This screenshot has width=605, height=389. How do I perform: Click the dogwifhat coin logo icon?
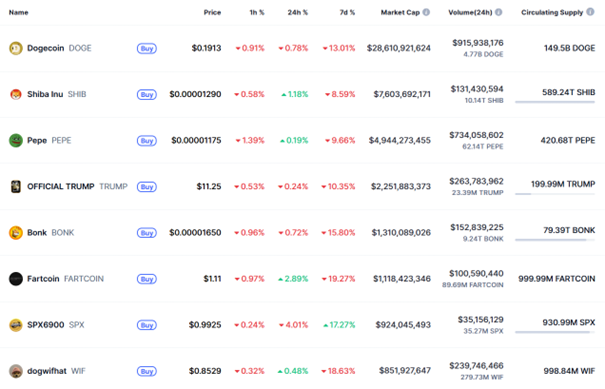click(16, 371)
